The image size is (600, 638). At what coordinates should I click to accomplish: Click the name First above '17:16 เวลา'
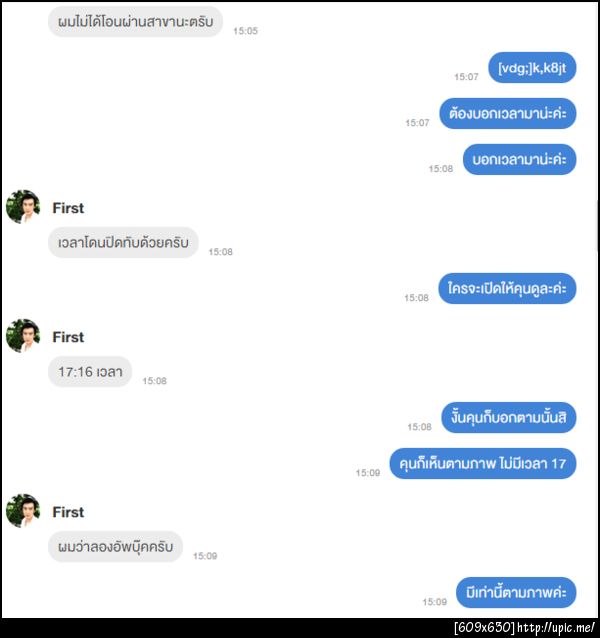[x=68, y=337]
